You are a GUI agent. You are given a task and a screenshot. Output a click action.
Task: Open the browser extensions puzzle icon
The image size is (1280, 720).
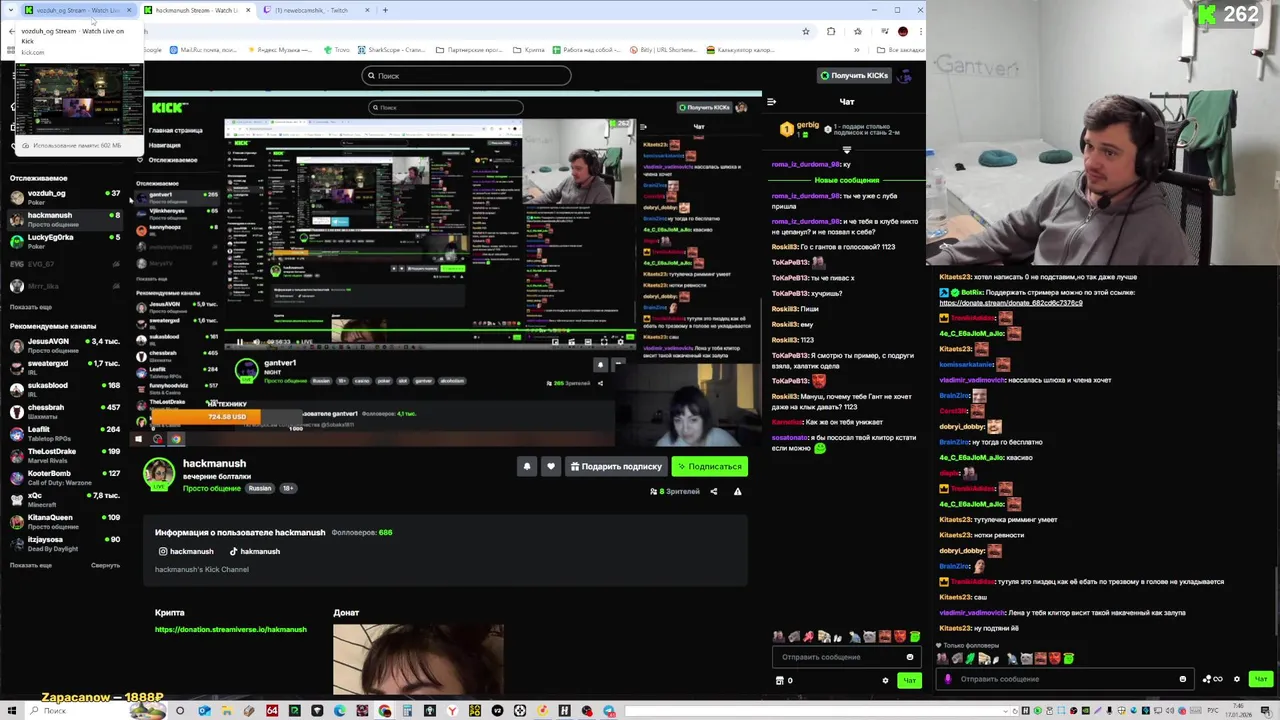831,31
